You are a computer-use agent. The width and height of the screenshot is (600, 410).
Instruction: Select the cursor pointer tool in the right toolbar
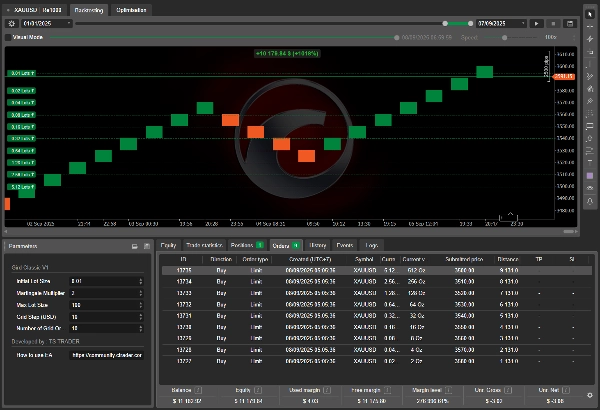tap(590, 14)
